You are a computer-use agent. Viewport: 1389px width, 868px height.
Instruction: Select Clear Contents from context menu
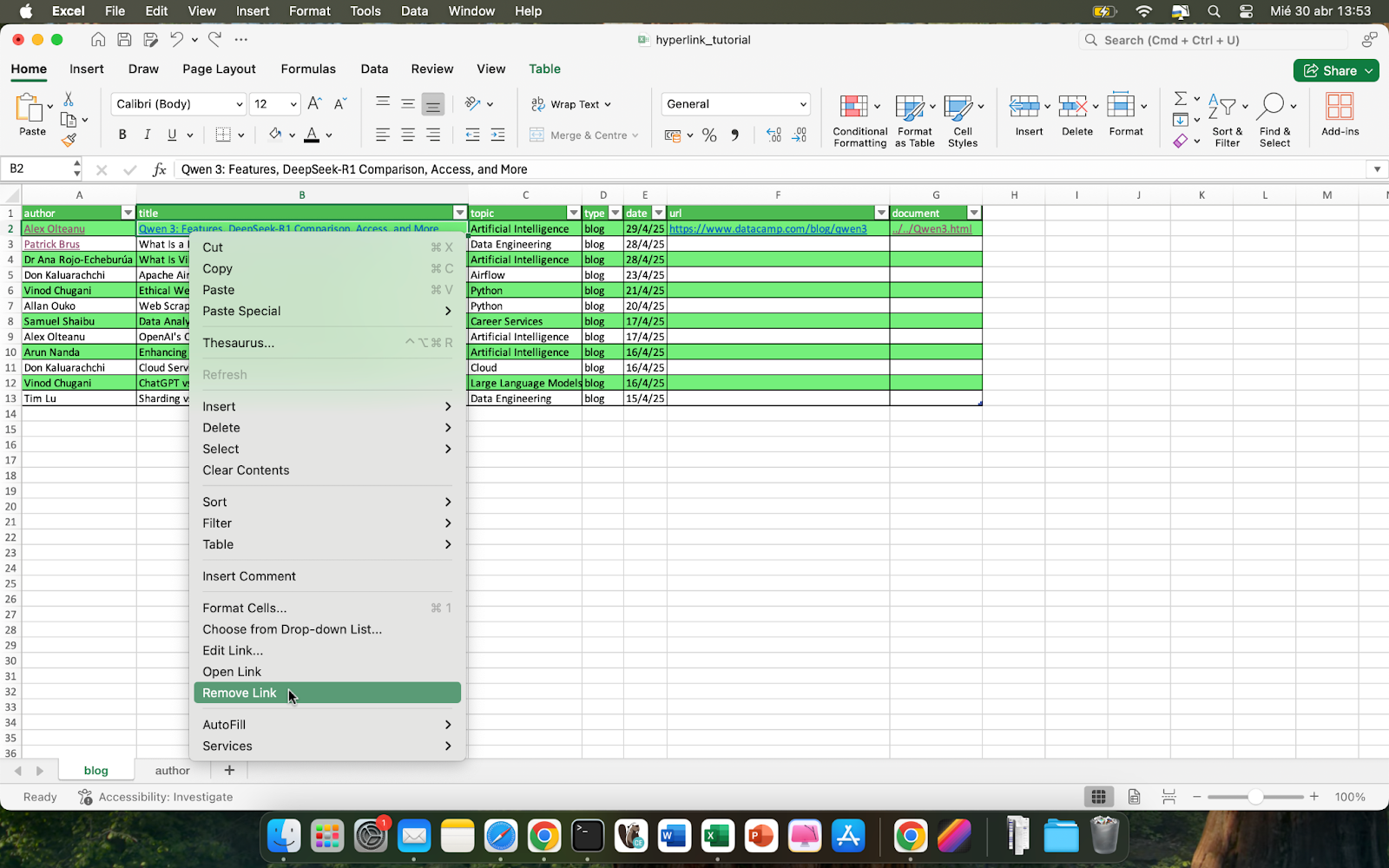point(327,470)
